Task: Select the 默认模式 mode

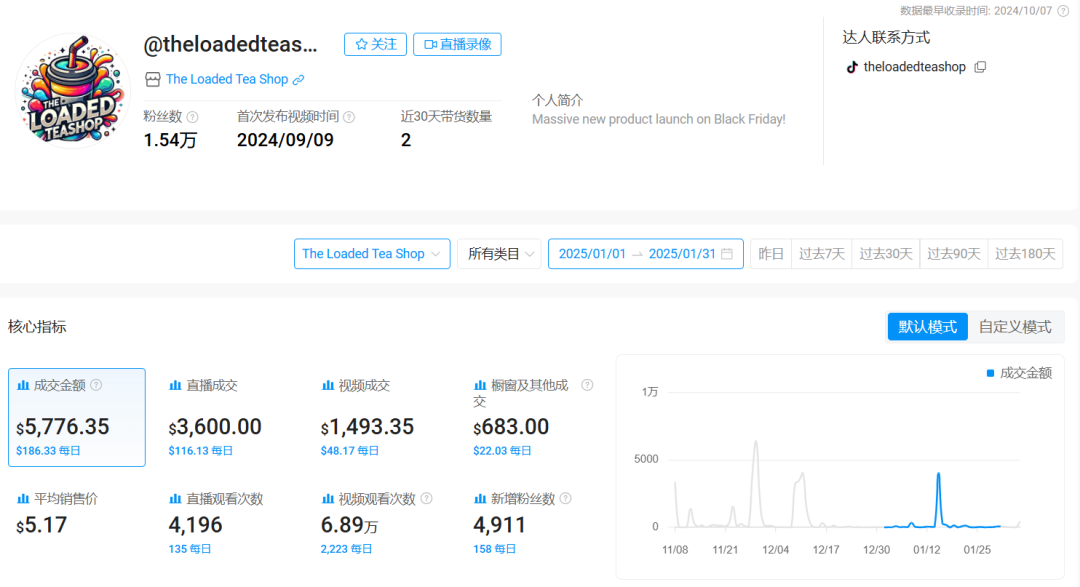Action: click(x=927, y=326)
